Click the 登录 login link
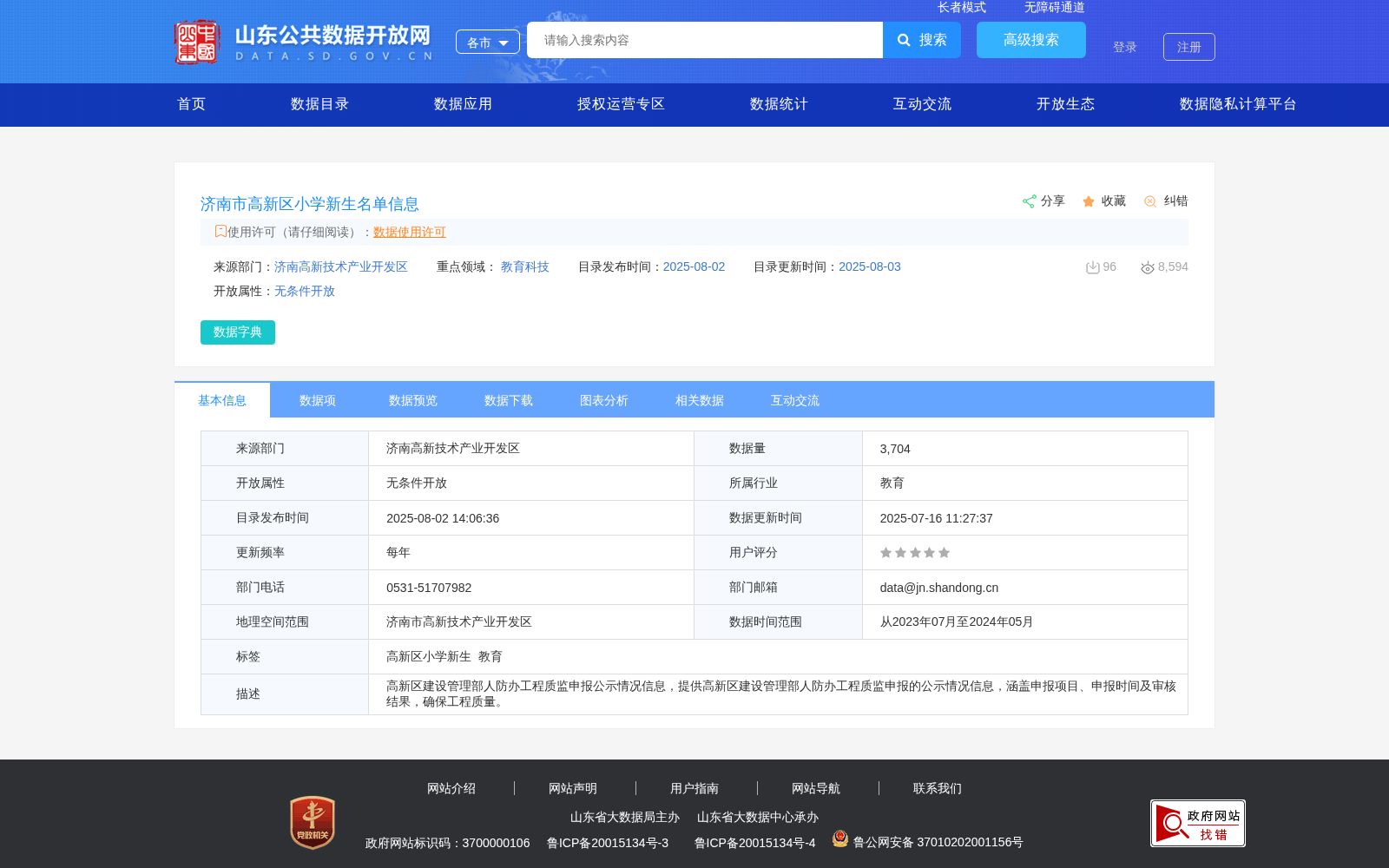This screenshot has width=1389, height=868. (x=1125, y=47)
